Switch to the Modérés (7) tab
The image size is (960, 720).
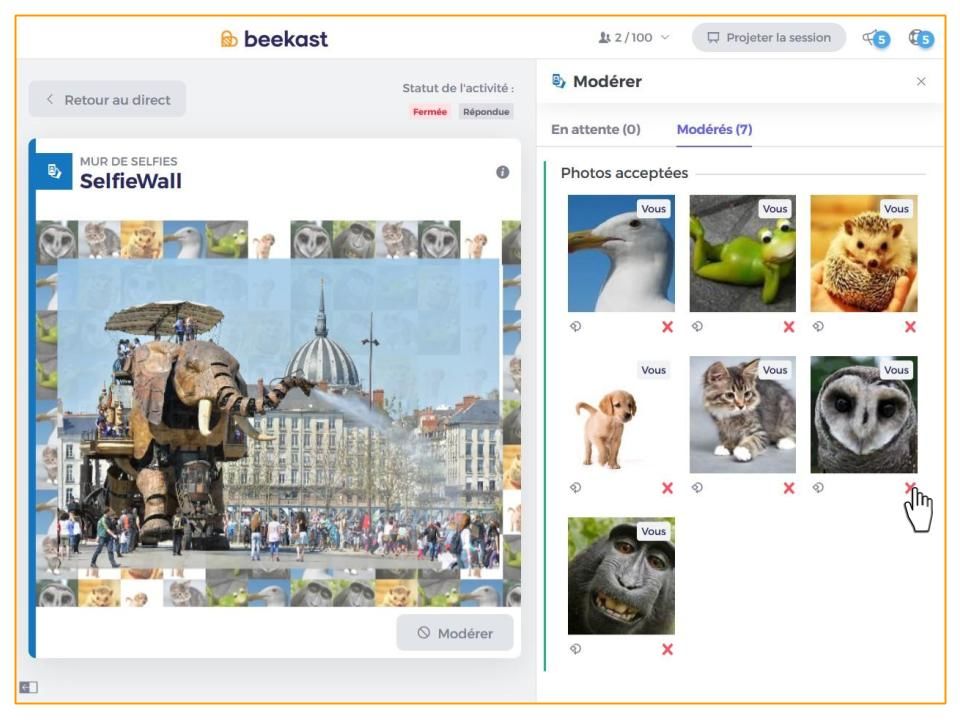(x=714, y=129)
